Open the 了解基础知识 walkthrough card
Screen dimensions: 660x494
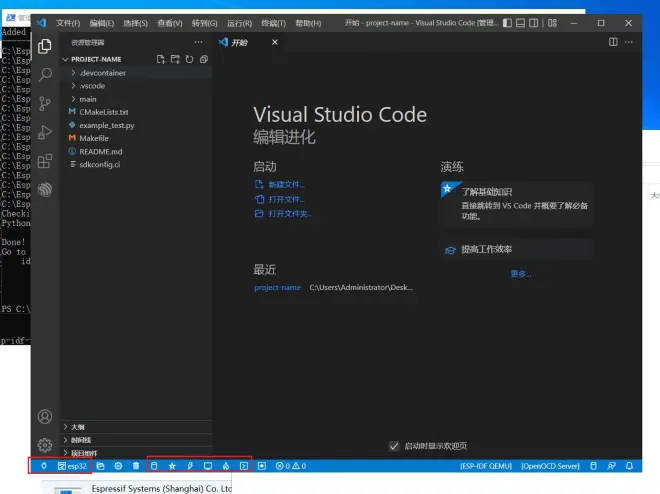516,204
